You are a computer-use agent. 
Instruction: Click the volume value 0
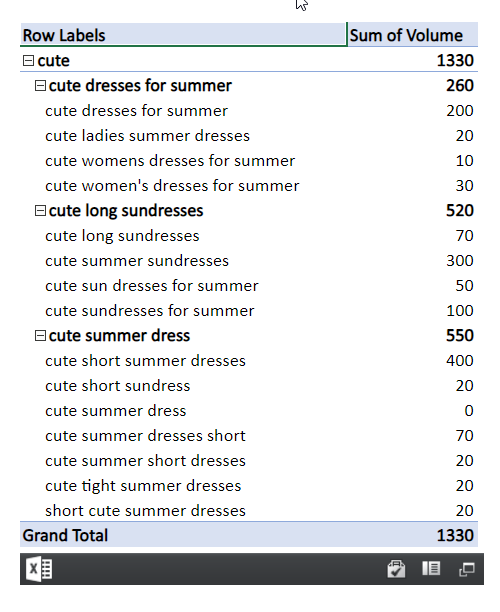coord(469,411)
